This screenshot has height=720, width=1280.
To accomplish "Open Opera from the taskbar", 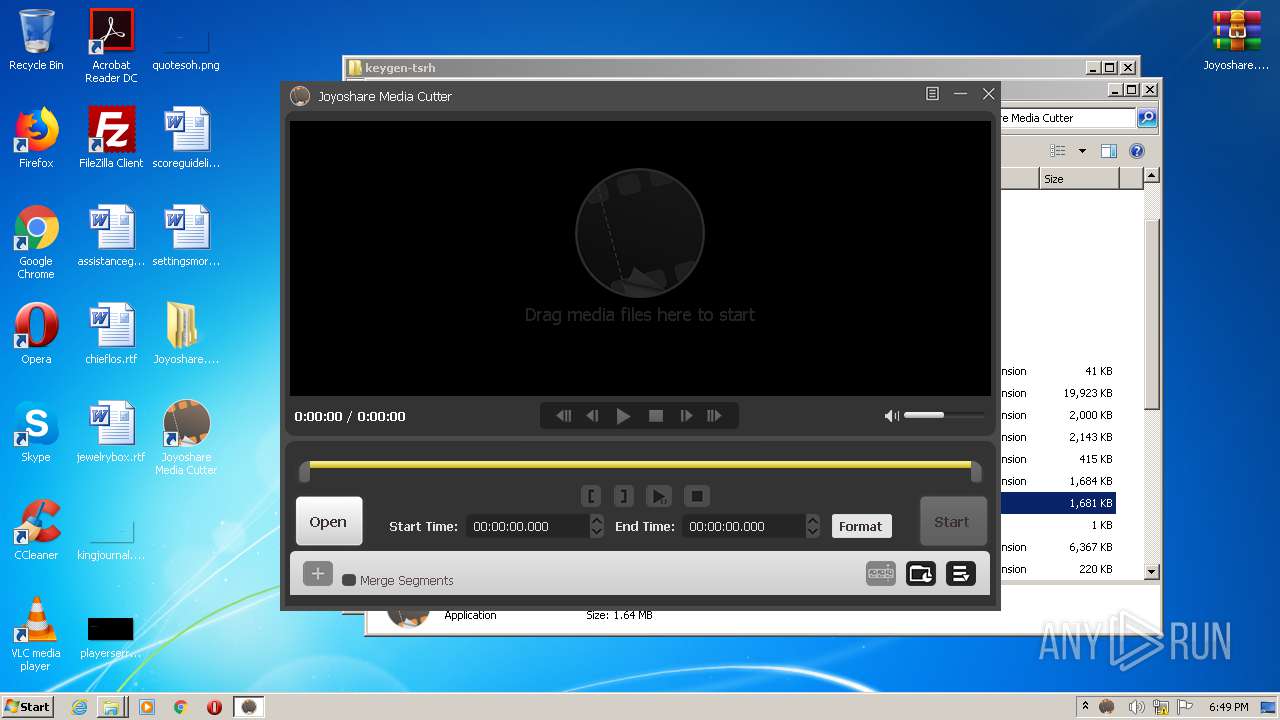I will pos(214,707).
